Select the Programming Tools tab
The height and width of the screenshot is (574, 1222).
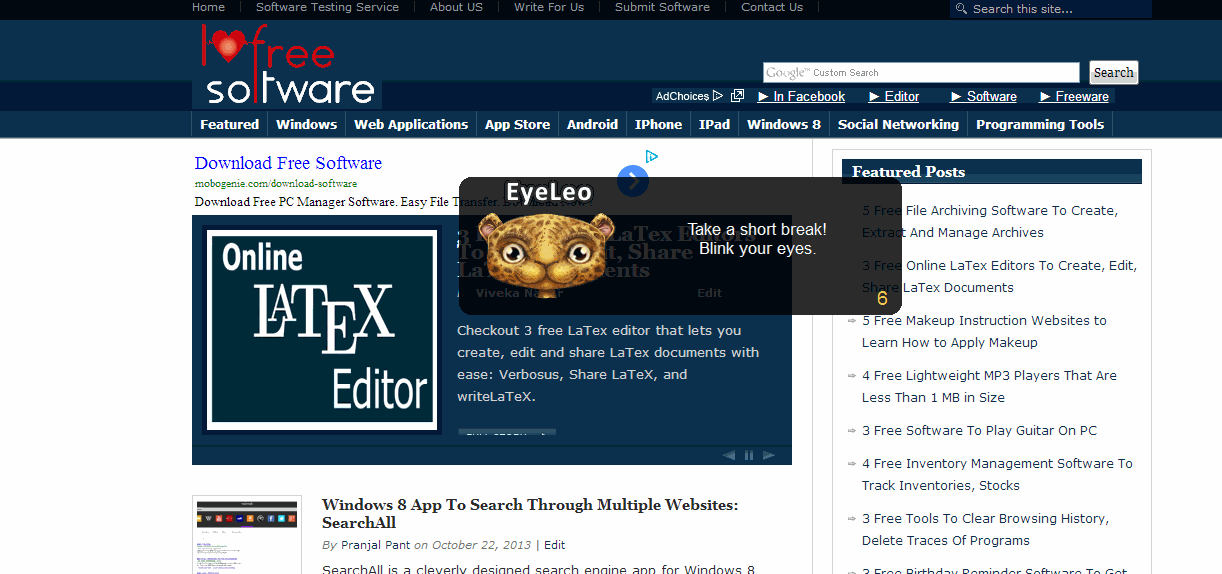(1040, 124)
